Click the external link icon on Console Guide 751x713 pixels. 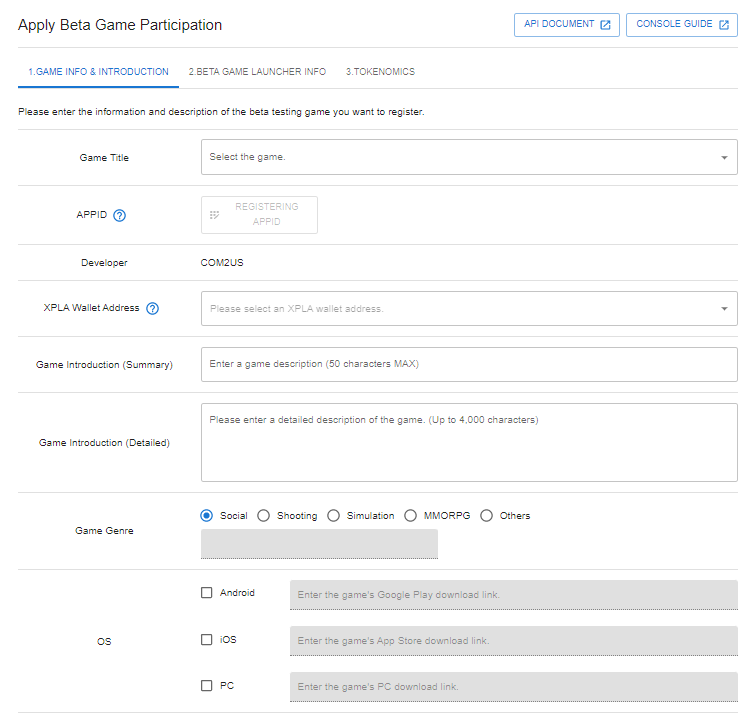723,25
